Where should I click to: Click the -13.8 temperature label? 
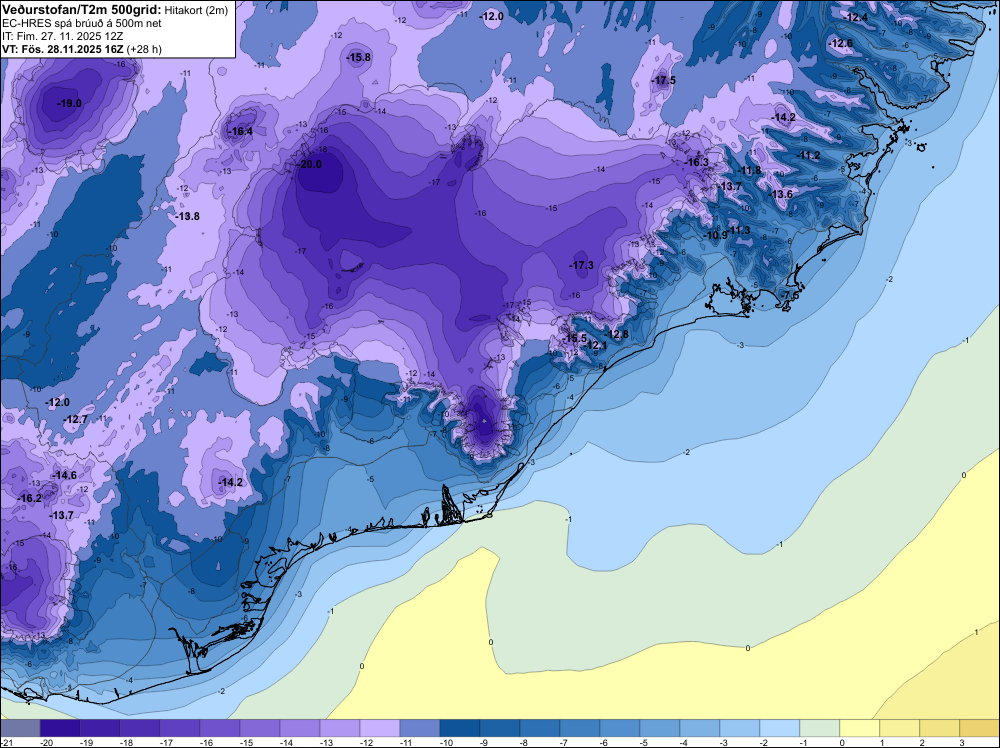pyautogui.click(x=188, y=217)
